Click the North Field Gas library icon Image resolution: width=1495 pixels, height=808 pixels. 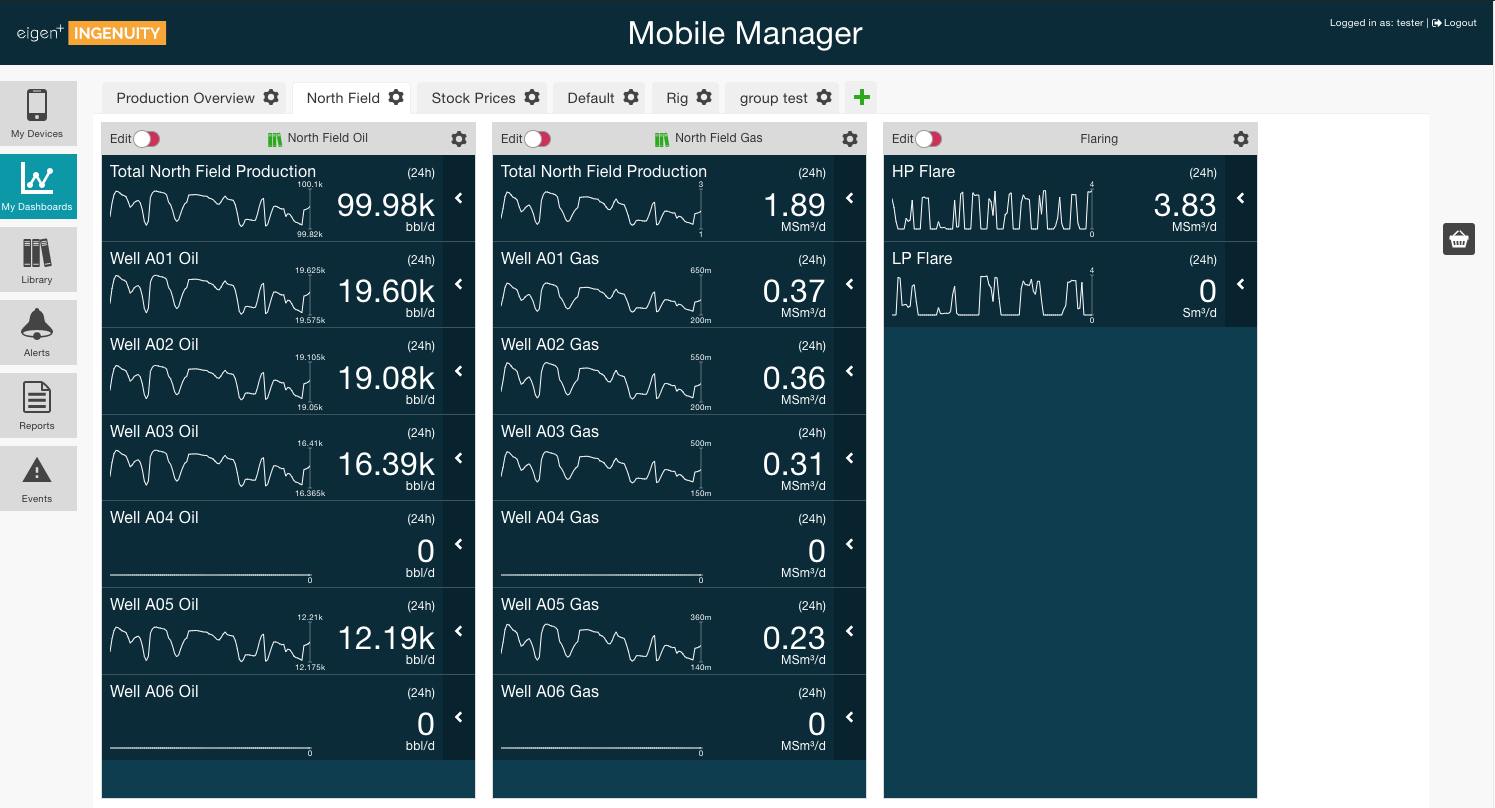pos(662,139)
